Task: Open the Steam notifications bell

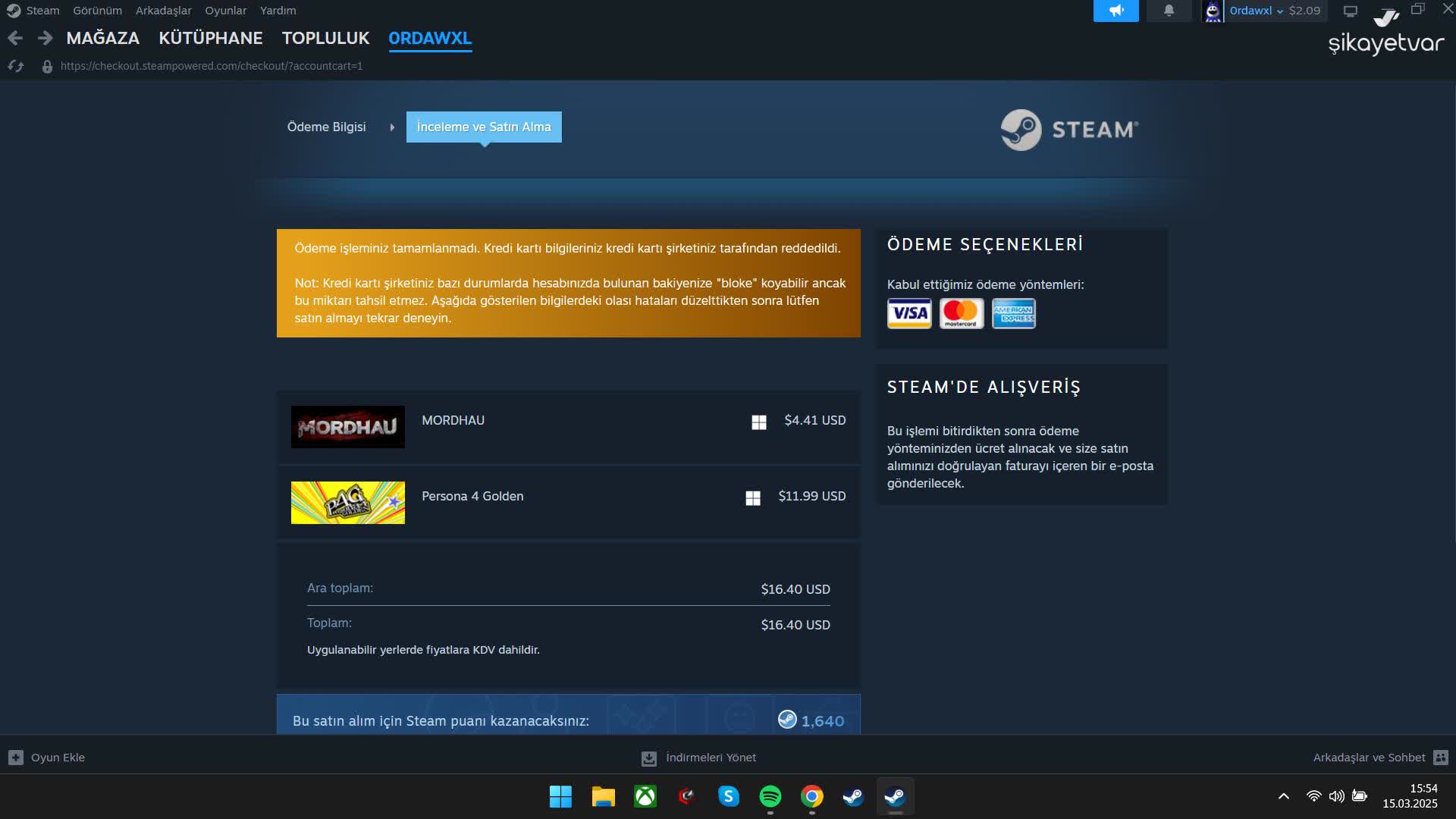Action: (x=1167, y=11)
